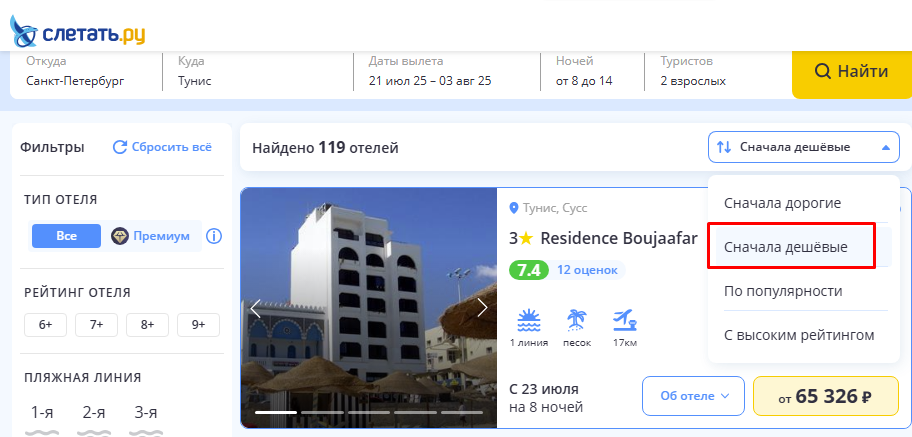Select the Все hotel type toggle
This screenshot has height=437, width=912.
(66, 236)
